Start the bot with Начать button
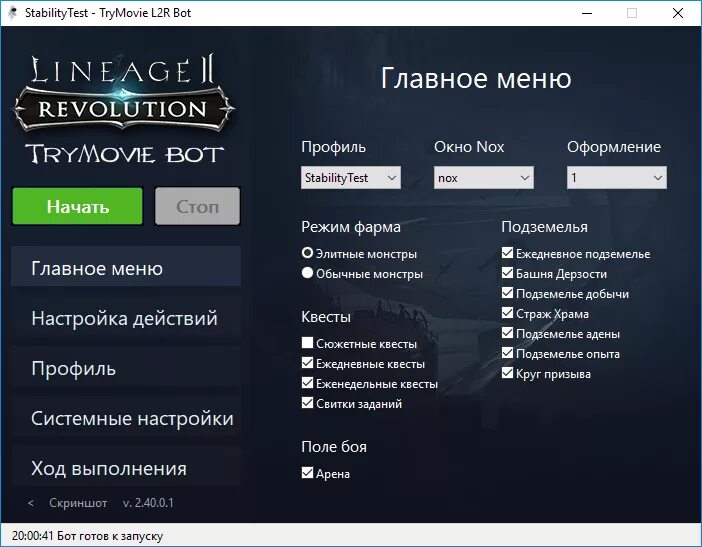 click(77, 206)
